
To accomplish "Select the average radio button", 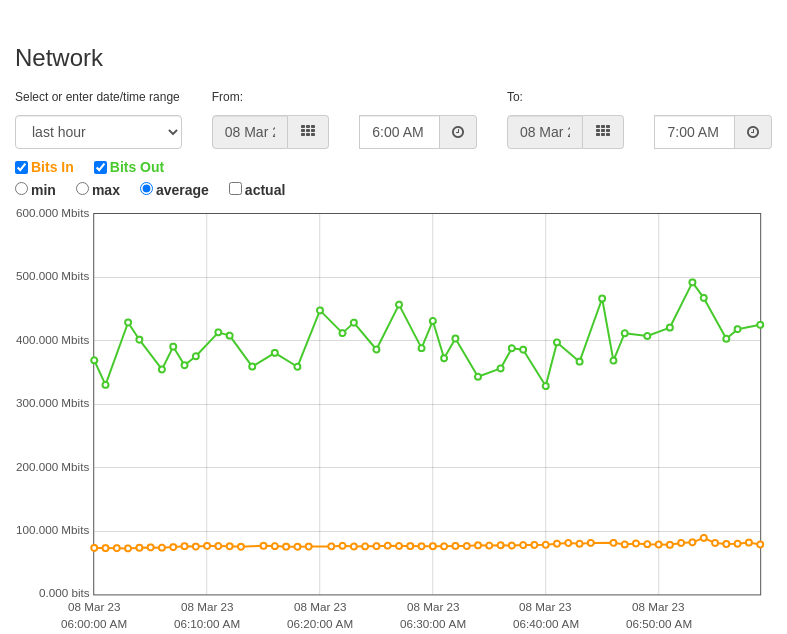I will (147, 189).
